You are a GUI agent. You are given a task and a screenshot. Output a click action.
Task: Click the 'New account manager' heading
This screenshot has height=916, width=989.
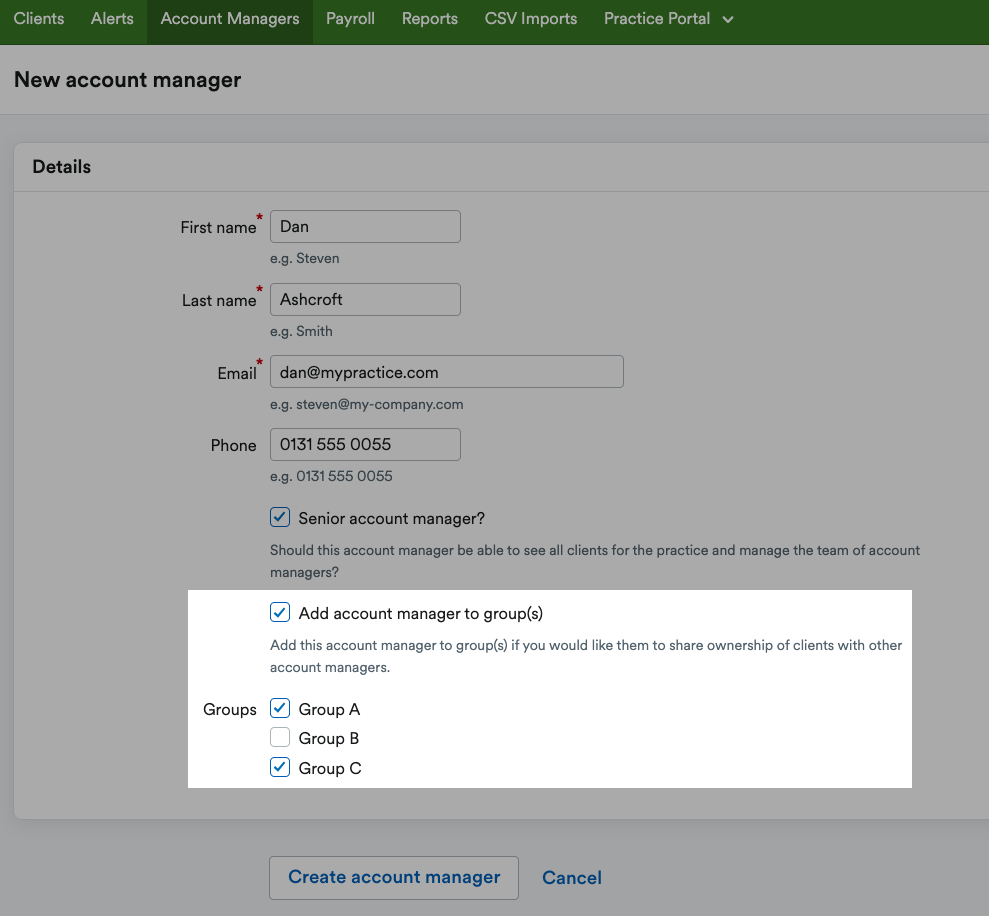(127, 80)
